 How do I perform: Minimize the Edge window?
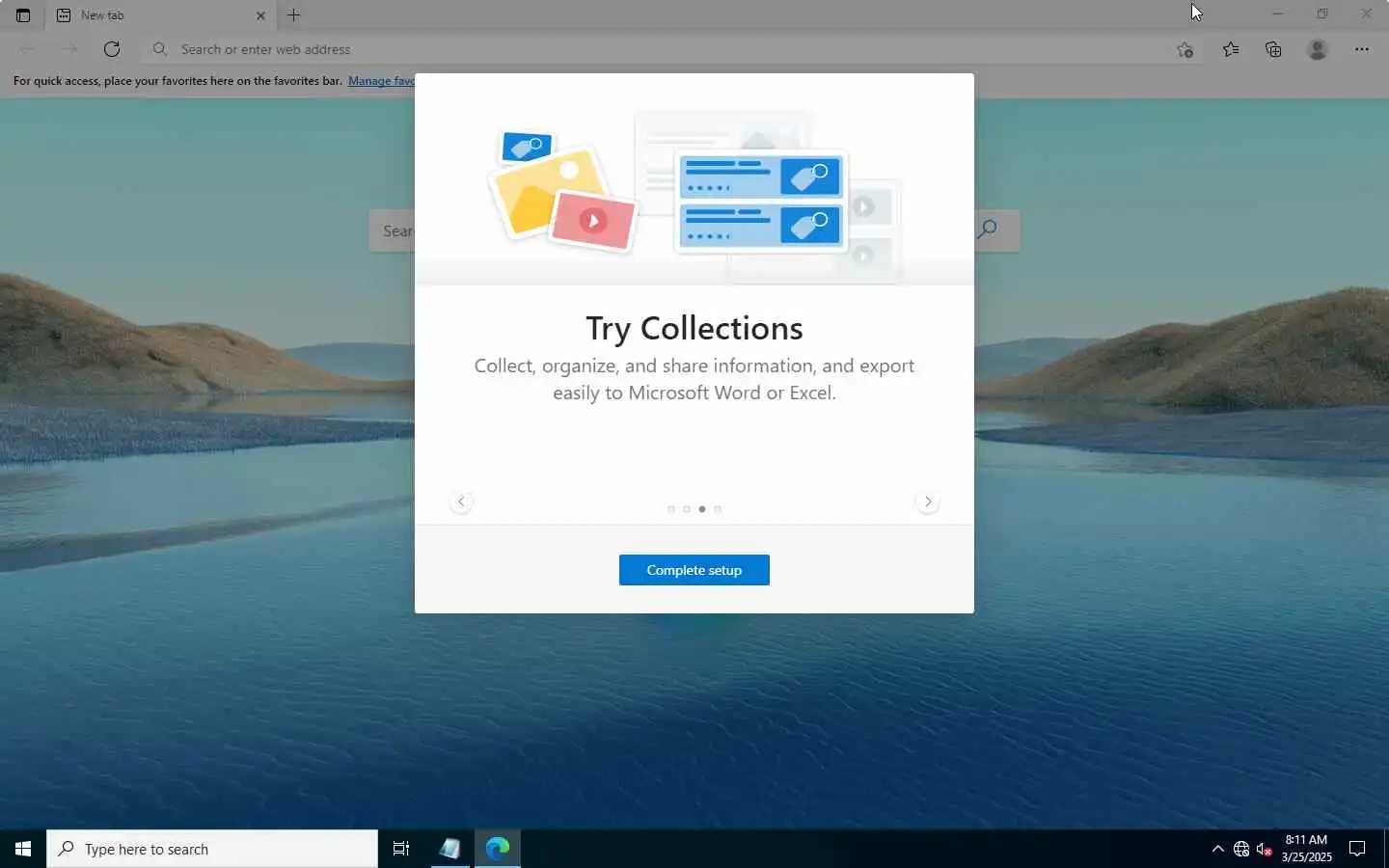pos(1278,14)
